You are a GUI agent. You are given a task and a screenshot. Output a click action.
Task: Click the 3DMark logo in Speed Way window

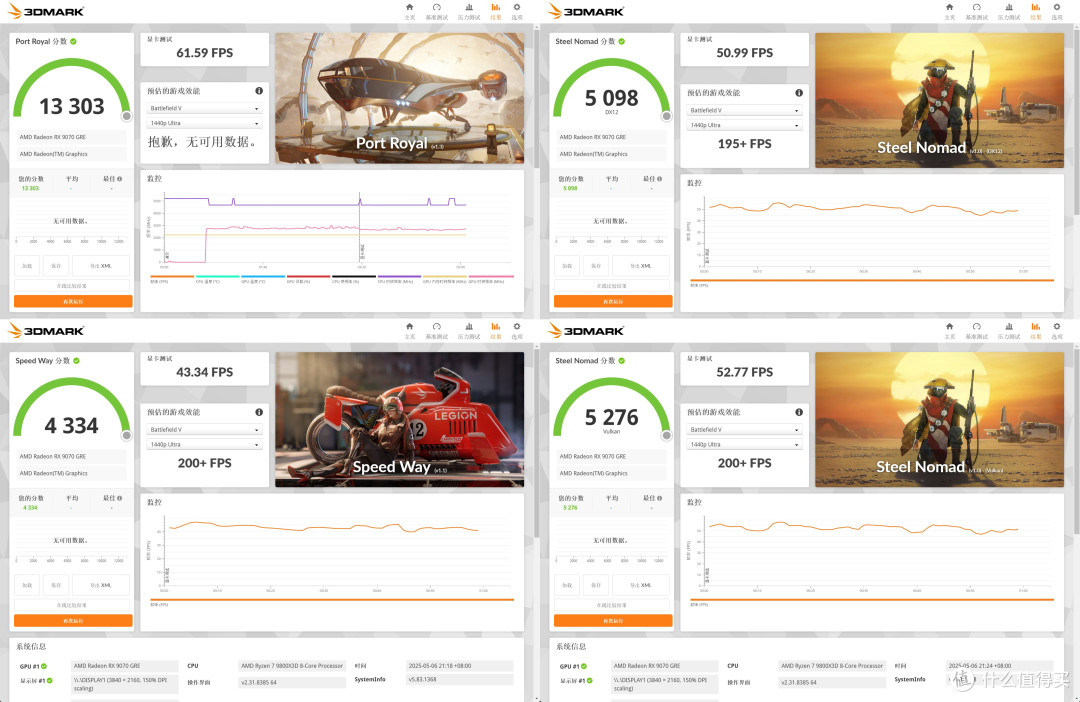pyautogui.click(x=46, y=331)
